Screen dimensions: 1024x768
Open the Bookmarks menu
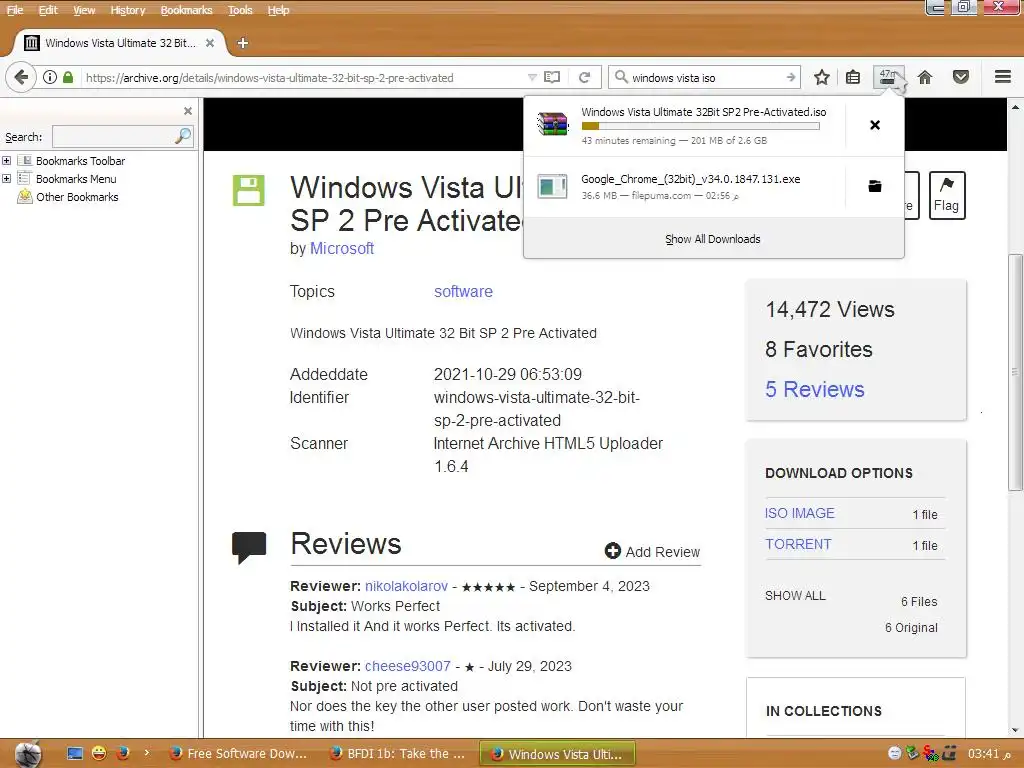(186, 10)
